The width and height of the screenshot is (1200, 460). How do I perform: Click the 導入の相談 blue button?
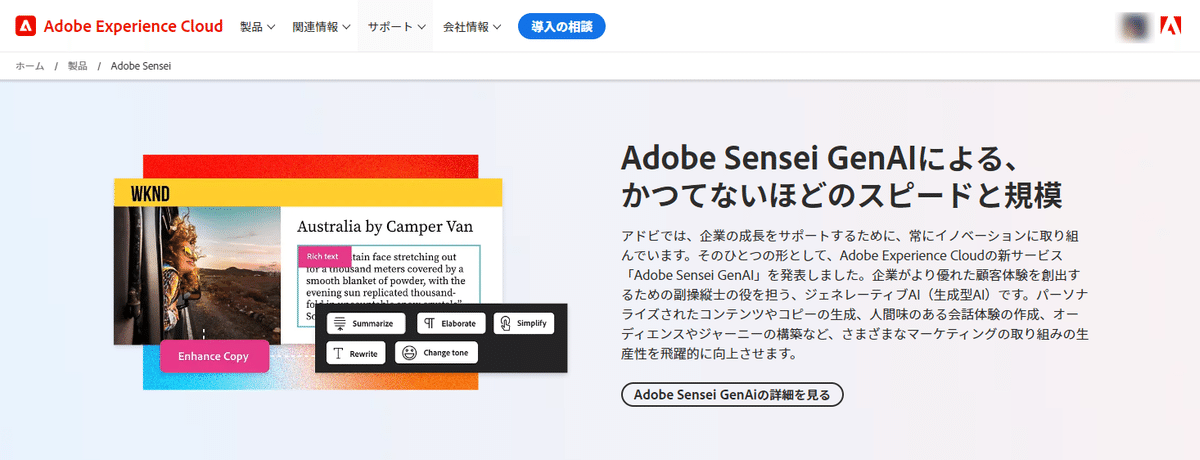coord(562,26)
